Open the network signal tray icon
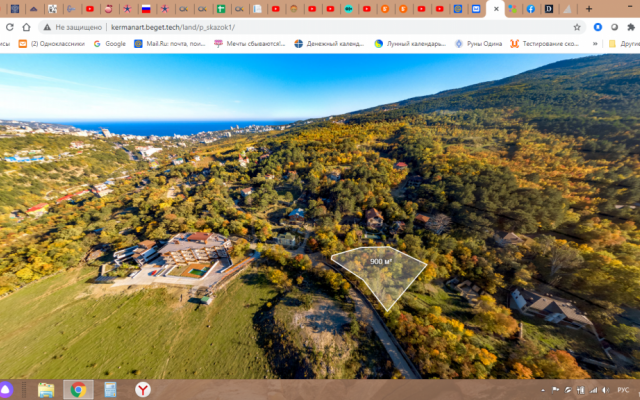The image size is (640, 400). [x=593, y=390]
